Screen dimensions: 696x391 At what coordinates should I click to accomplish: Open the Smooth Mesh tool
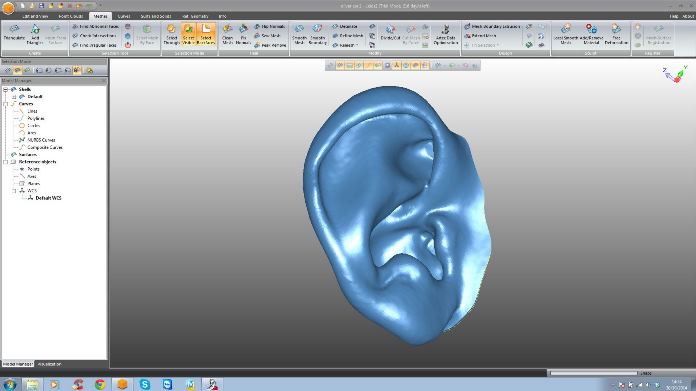(x=299, y=34)
